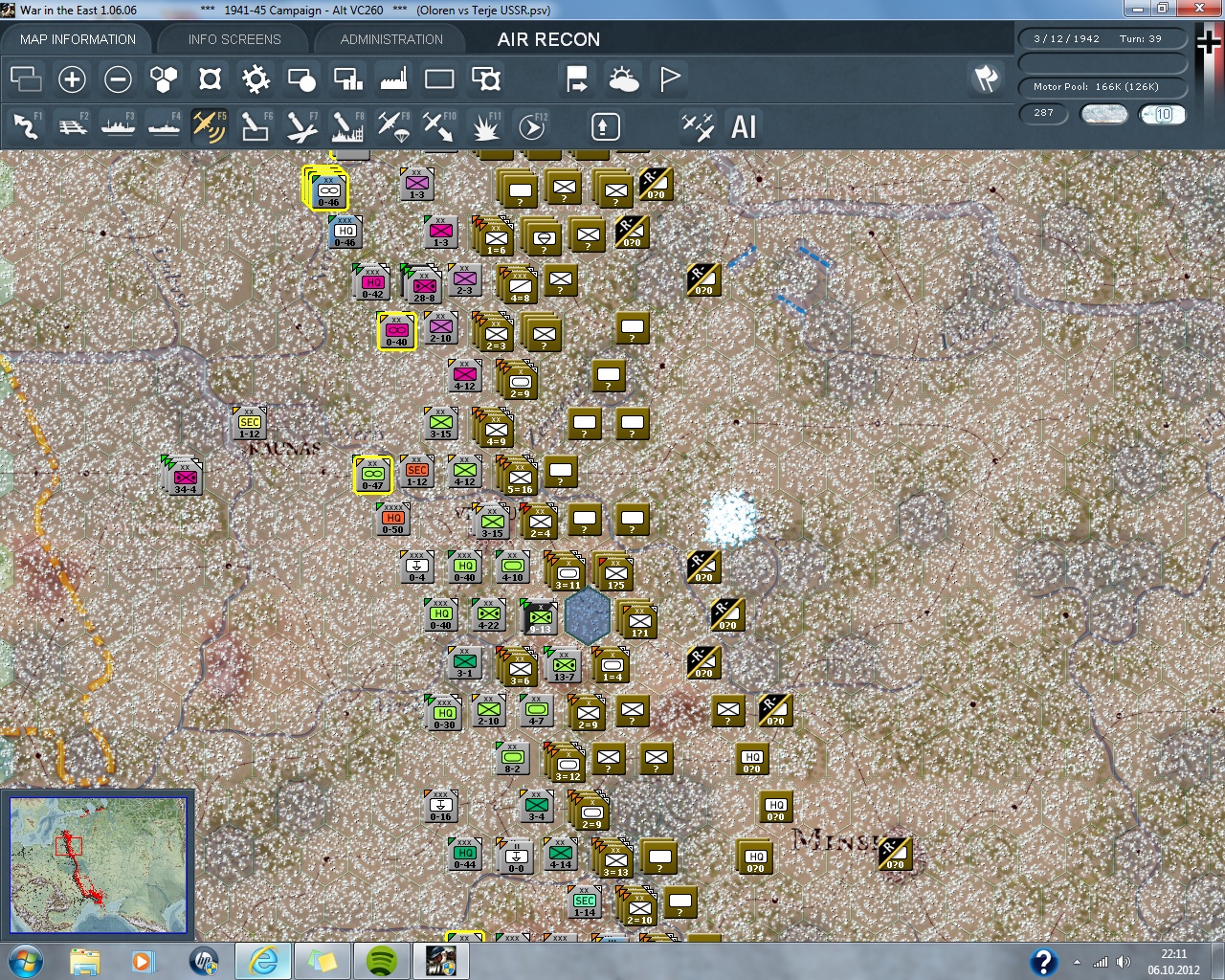1225x980 pixels.
Task: Select the F11 explosion mode icon
Action: point(486,126)
